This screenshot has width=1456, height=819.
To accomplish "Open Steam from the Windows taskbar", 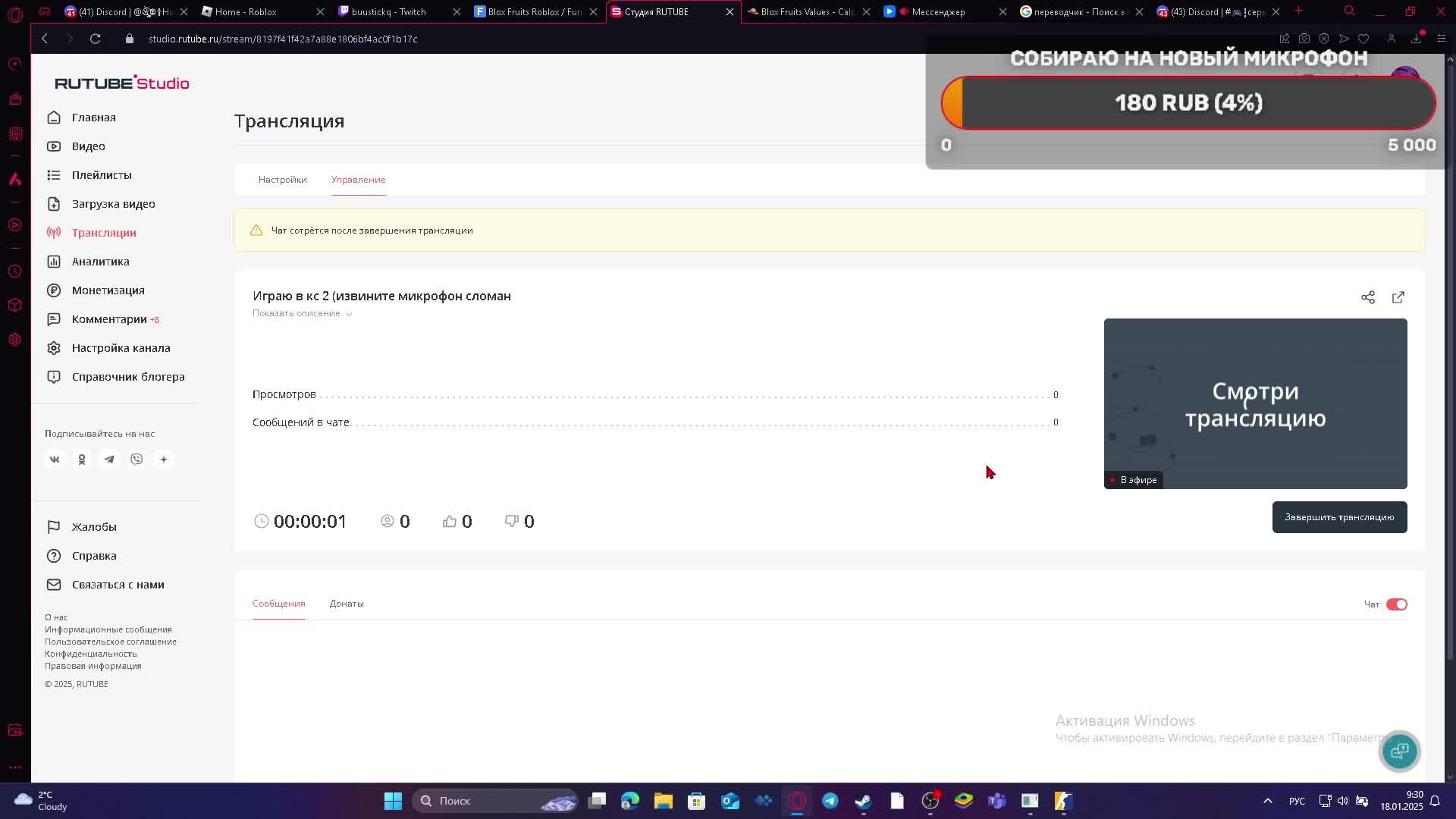I will (863, 801).
